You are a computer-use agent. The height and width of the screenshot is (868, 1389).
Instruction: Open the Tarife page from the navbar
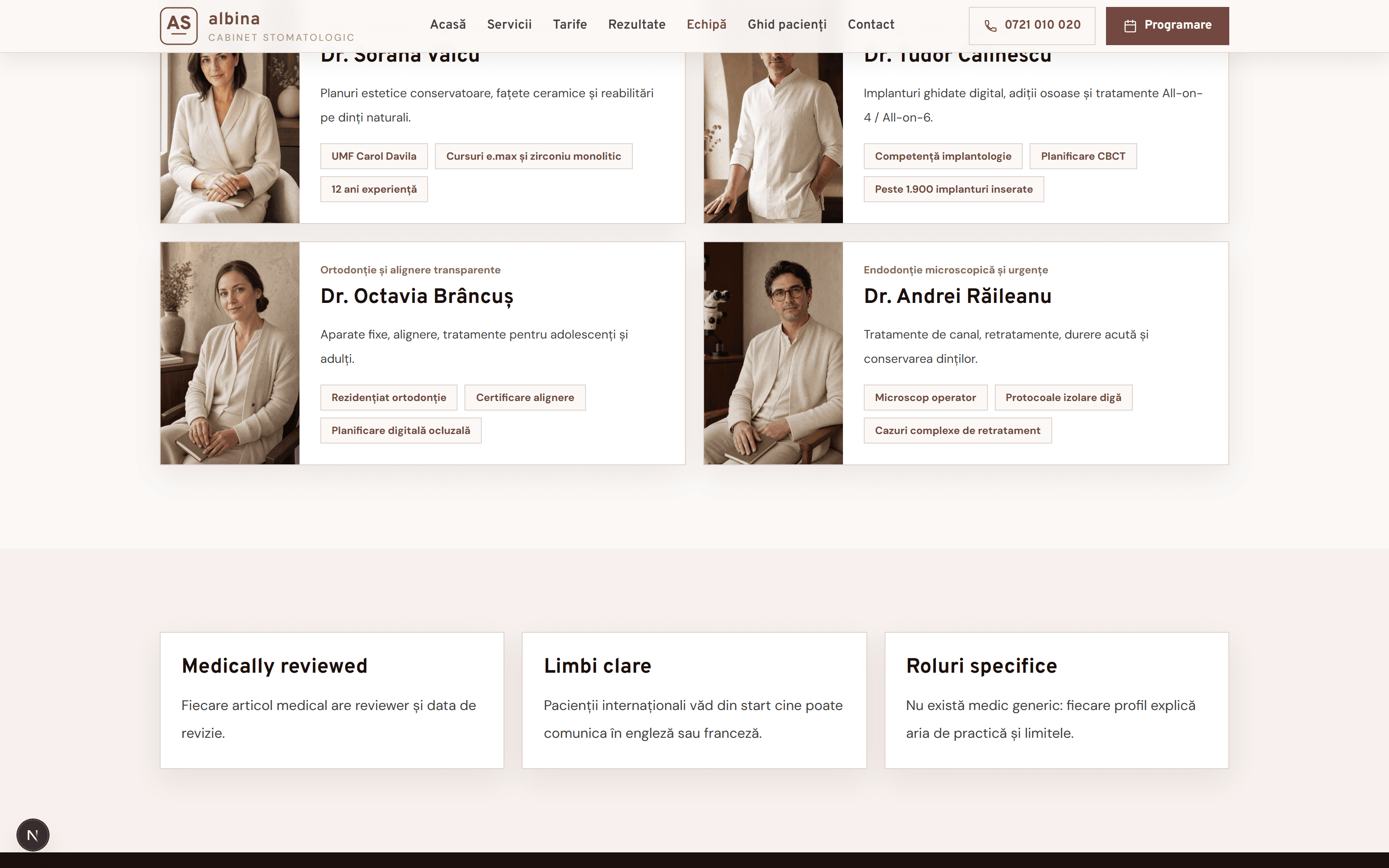coord(569,25)
